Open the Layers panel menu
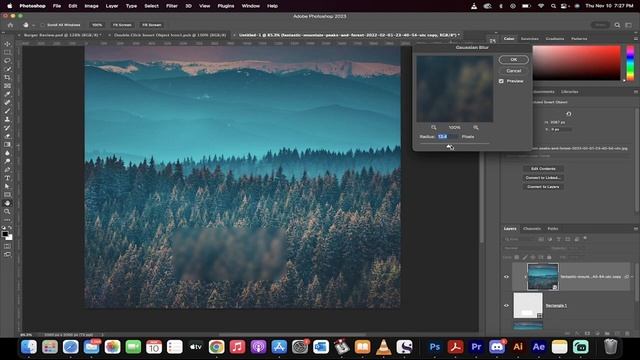 (635, 229)
